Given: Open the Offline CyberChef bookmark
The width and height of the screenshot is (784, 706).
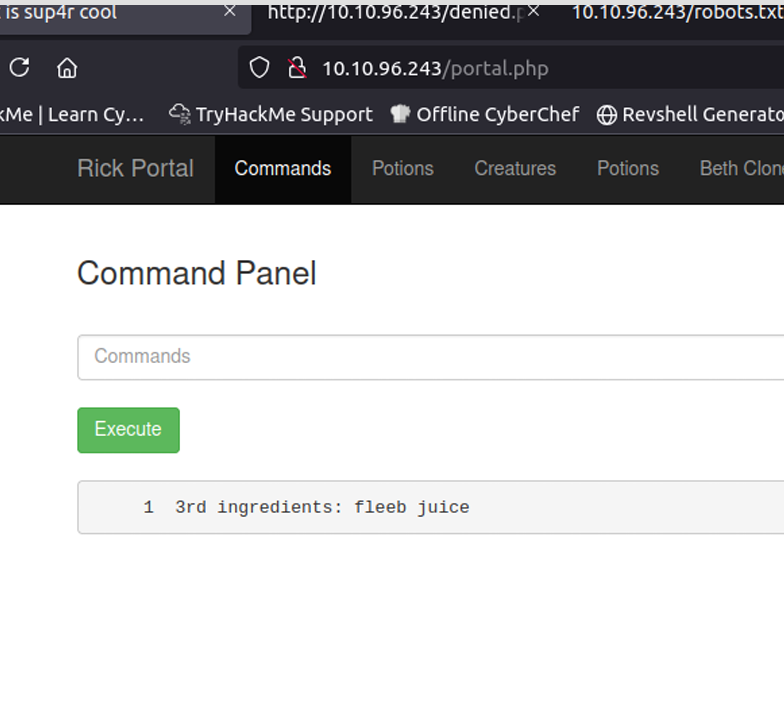Looking at the screenshot, I should pyautogui.click(x=485, y=114).
